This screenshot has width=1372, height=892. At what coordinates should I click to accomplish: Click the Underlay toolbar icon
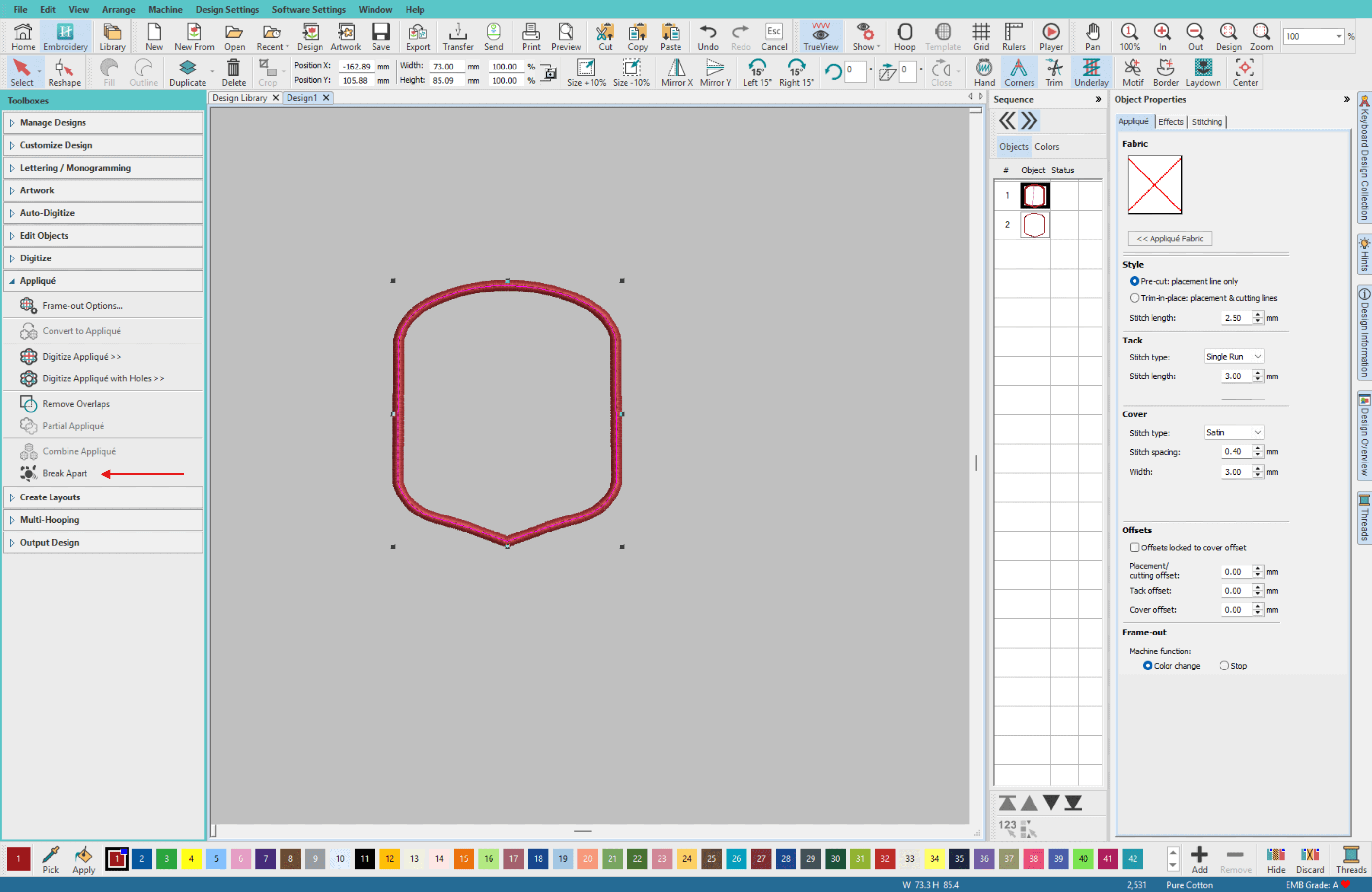pyautogui.click(x=1091, y=72)
